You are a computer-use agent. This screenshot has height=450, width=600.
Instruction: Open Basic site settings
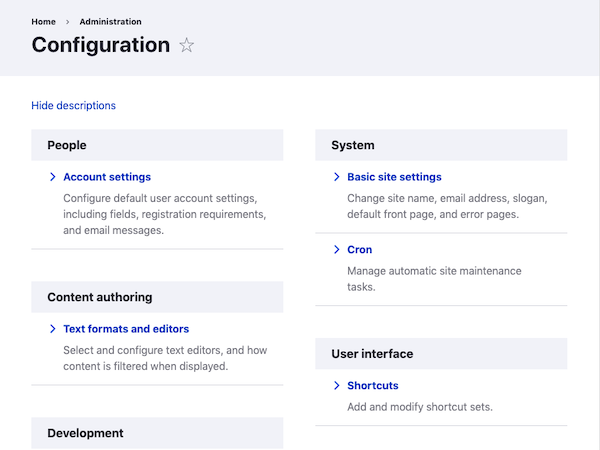tap(394, 177)
